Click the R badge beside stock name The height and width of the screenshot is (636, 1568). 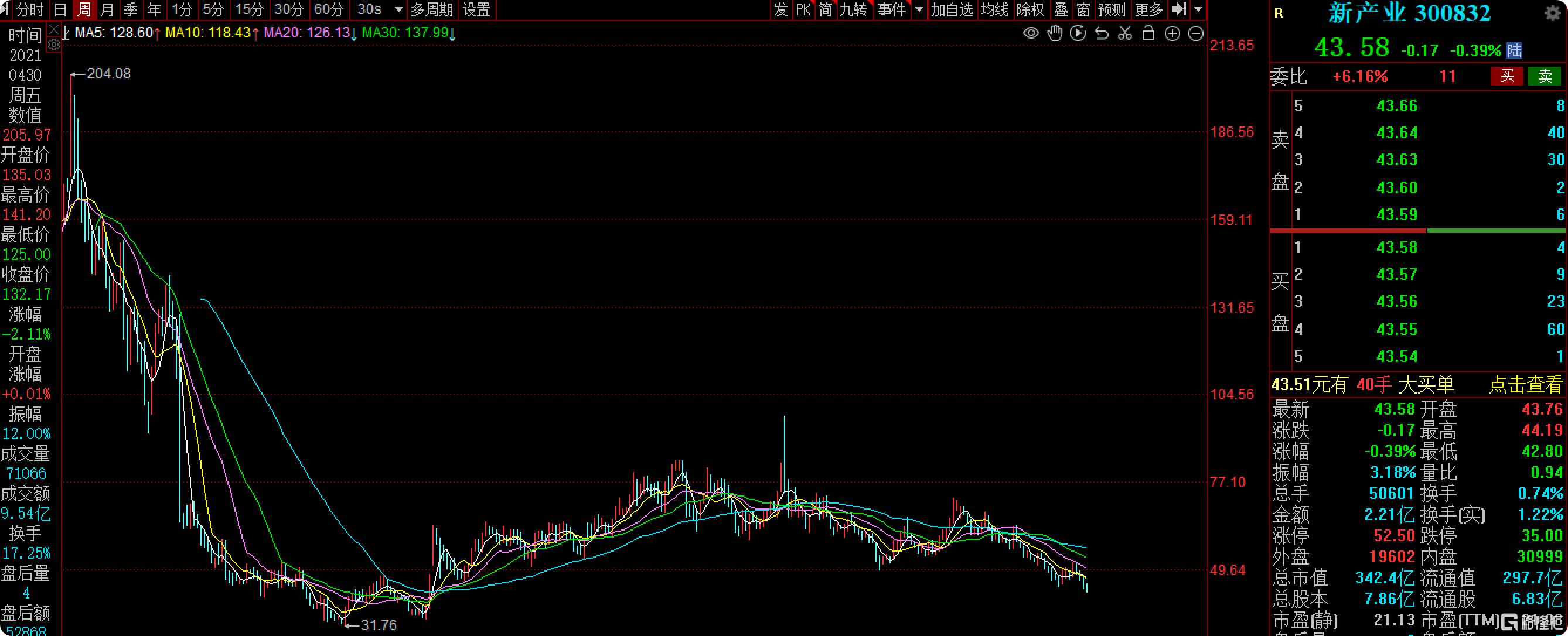tap(1279, 13)
